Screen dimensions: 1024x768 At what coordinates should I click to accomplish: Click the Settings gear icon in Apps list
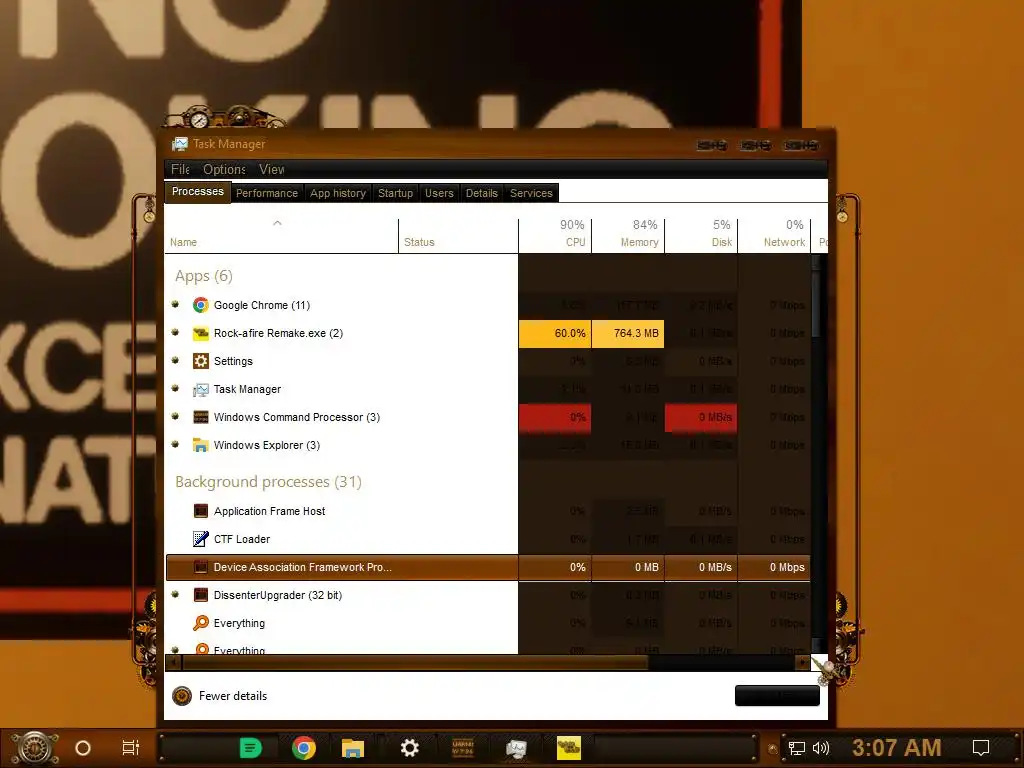tap(200, 361)
